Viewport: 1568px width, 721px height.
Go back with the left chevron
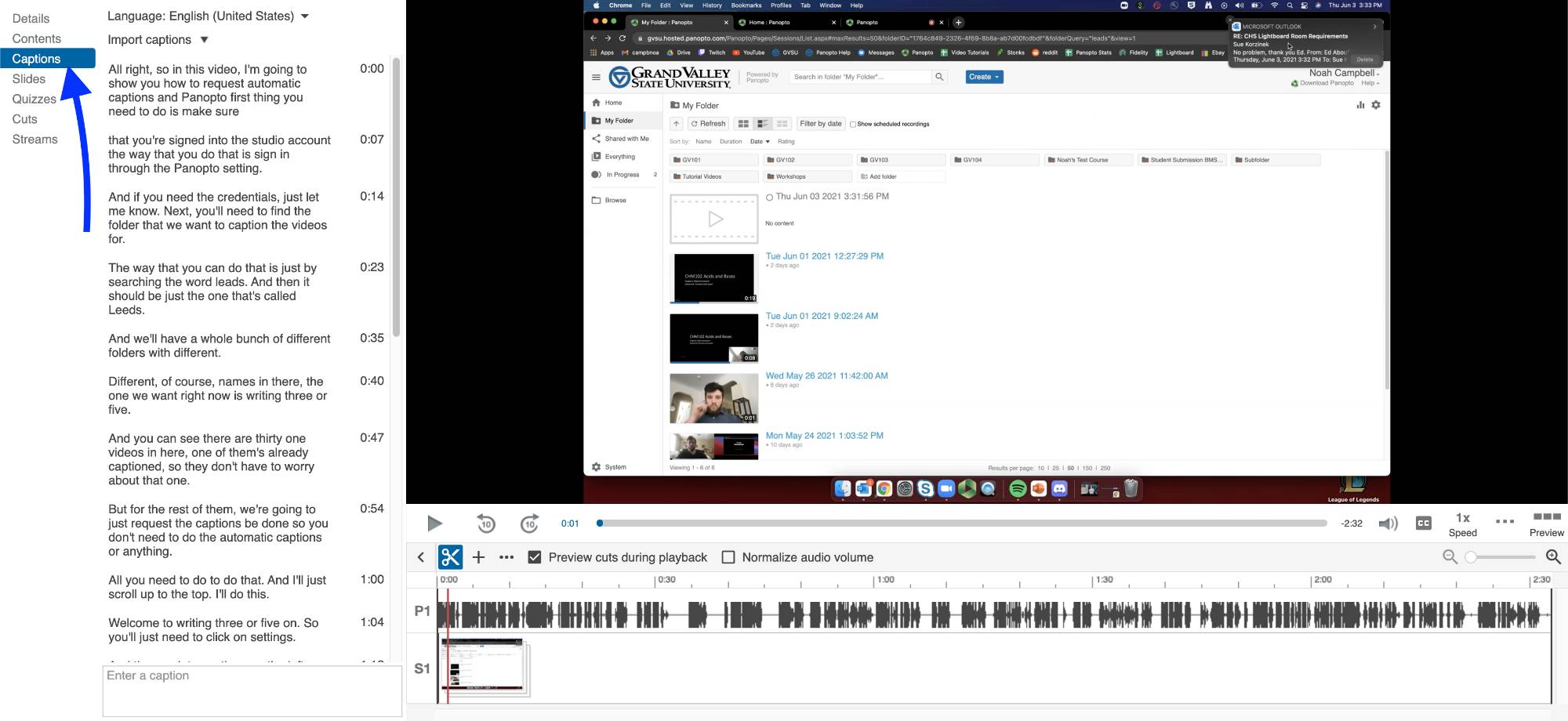pos(421,557)
